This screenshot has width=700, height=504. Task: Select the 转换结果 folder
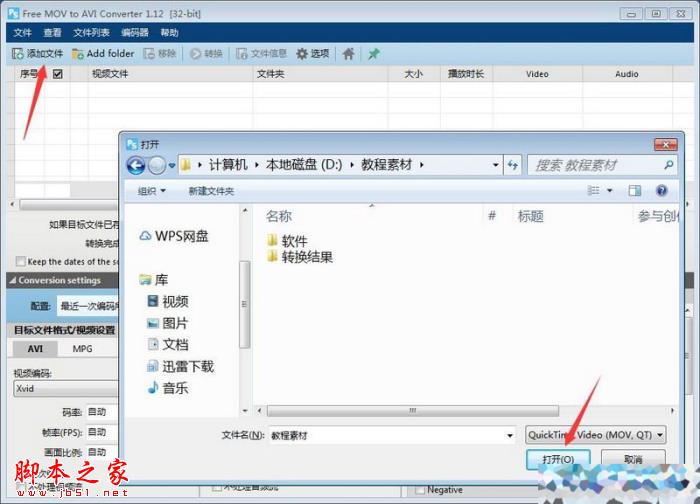coord(300,257)
